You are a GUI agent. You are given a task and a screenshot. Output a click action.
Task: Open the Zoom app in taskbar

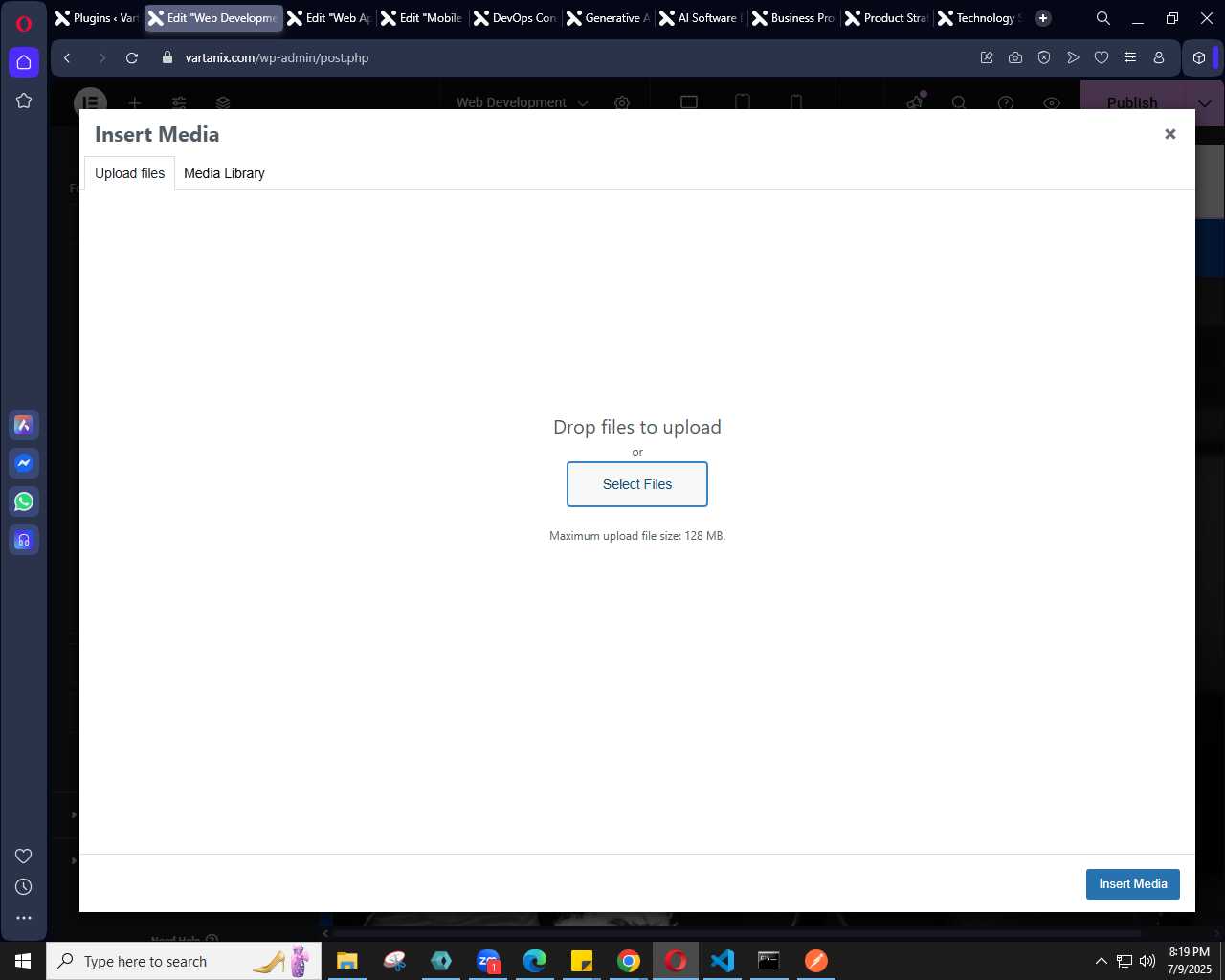click(x=488, y=961)
